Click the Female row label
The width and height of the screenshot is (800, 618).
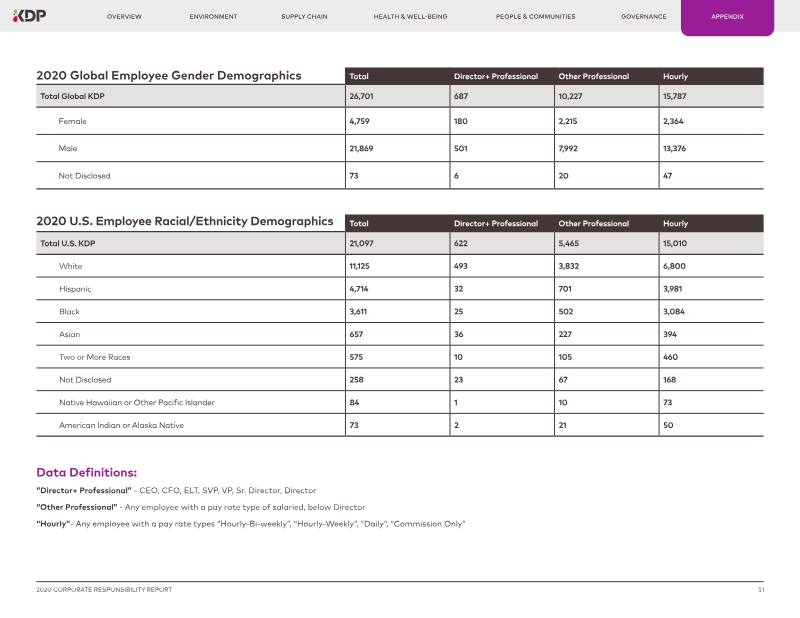pos(73,121)
